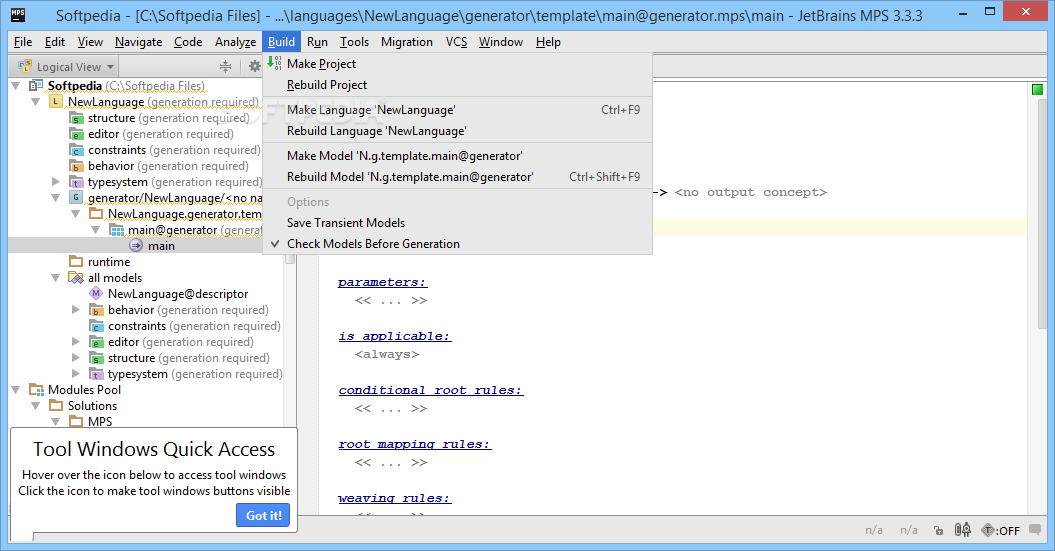The width and height of the screenshot is (1055, 551).
Task: Open the VCS menu
Action: click(456, 42)
